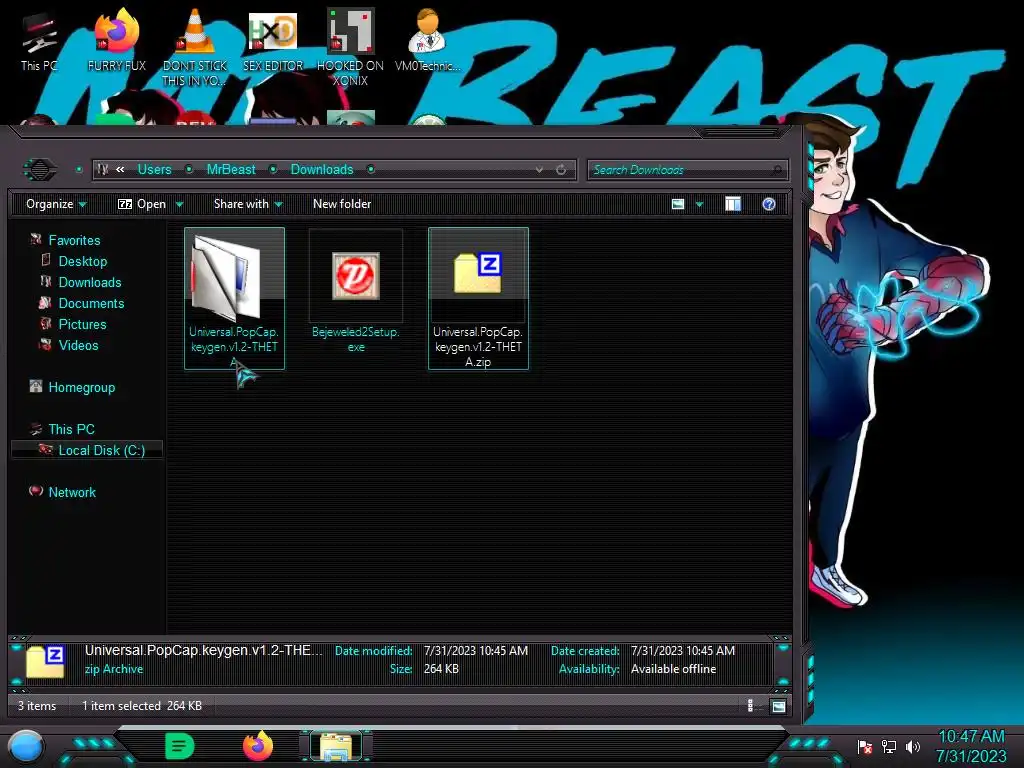
Task: Open the VM0Technic desktop shortcut
Action: coord(427,40)
